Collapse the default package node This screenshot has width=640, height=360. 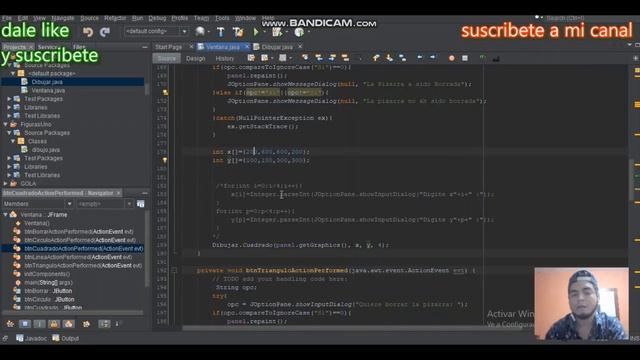click(x=13, y=73)
